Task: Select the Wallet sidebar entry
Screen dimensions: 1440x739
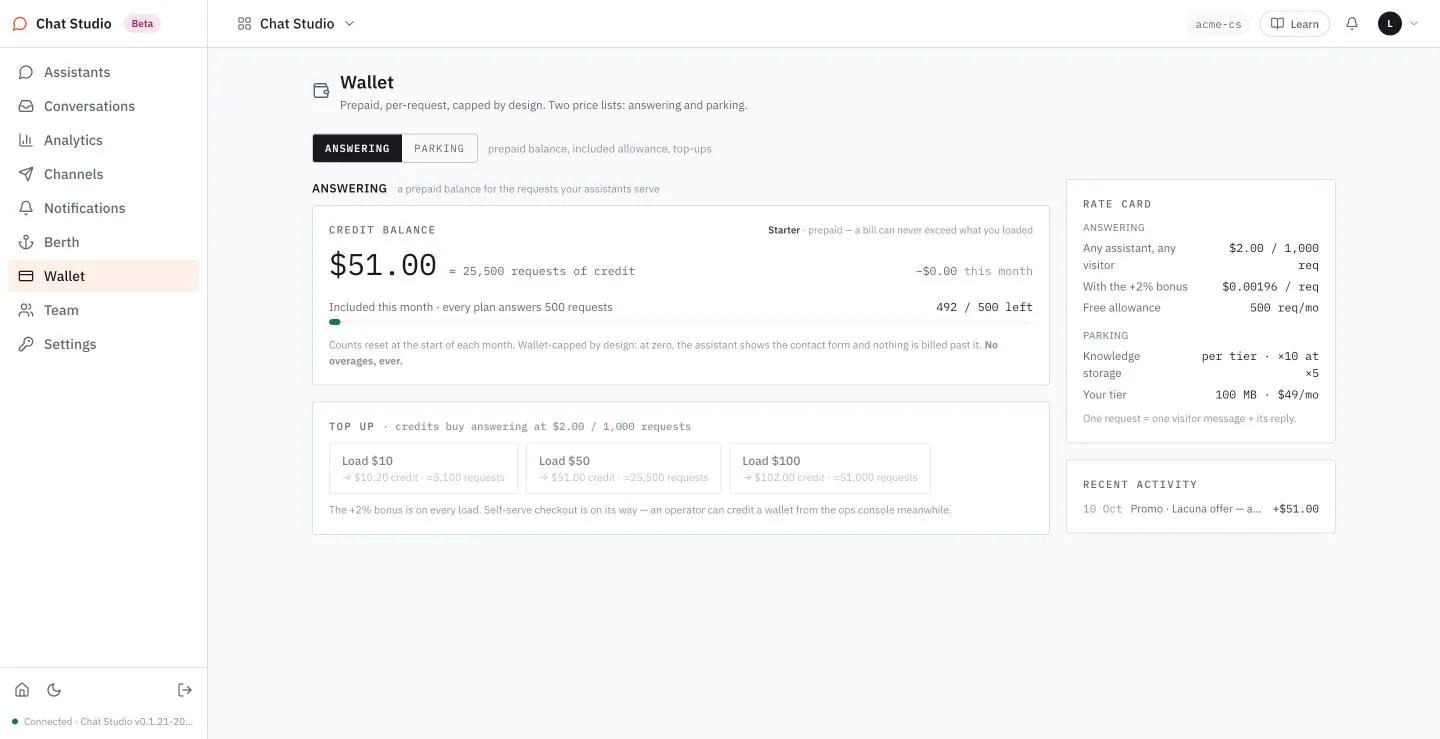Action: [x=103, y=276]
